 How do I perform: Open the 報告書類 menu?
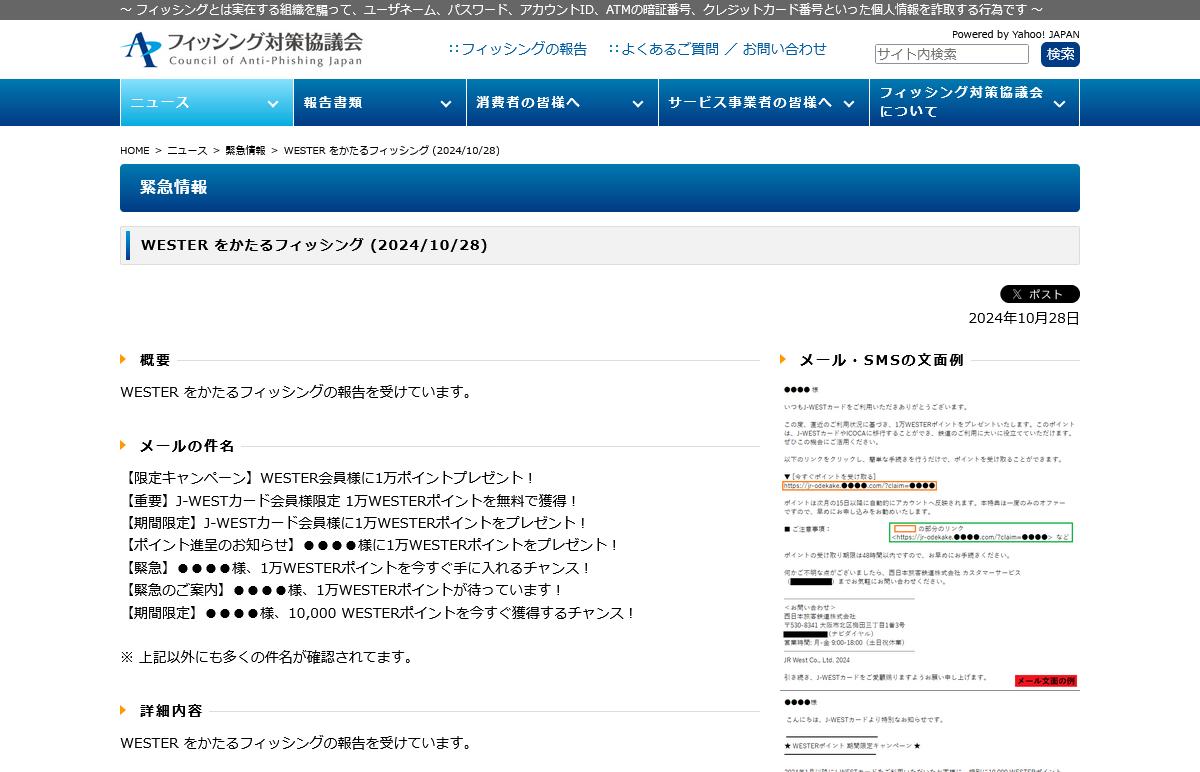coord(379,102)
